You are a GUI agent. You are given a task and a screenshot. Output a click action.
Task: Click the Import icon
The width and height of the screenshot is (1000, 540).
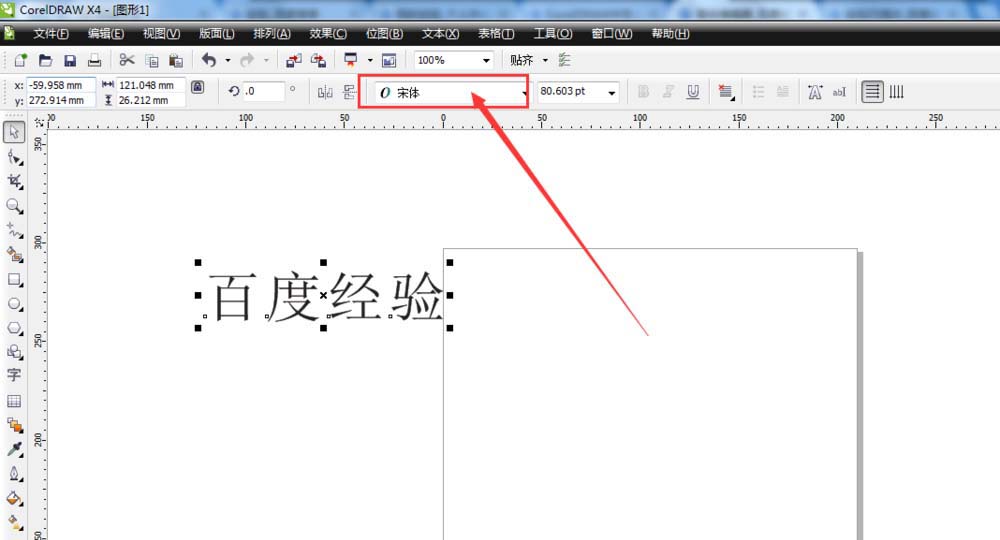coord(294,61)
